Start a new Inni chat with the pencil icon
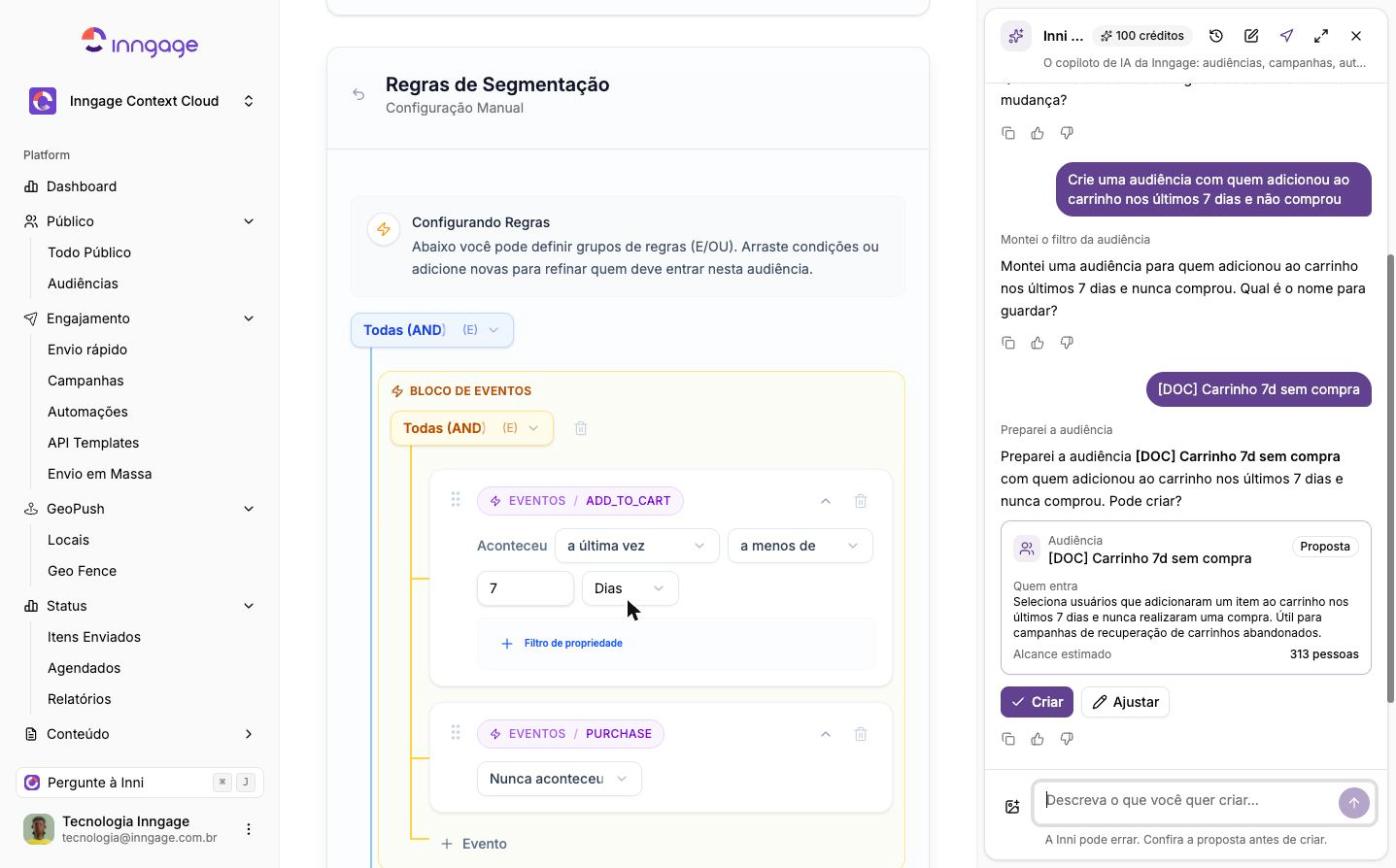Viewport: 1396px width, 868px height. pos(1251,36)
